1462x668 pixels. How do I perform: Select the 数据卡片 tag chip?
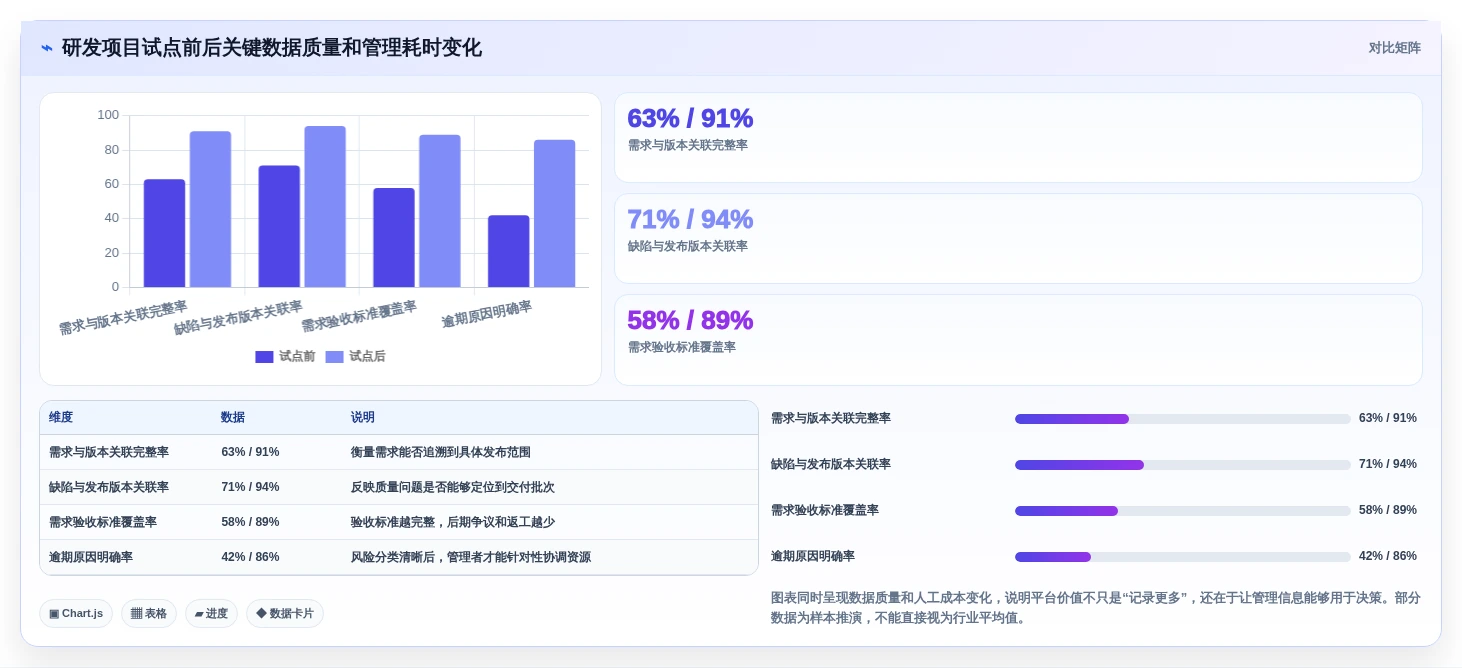(285, 613)
